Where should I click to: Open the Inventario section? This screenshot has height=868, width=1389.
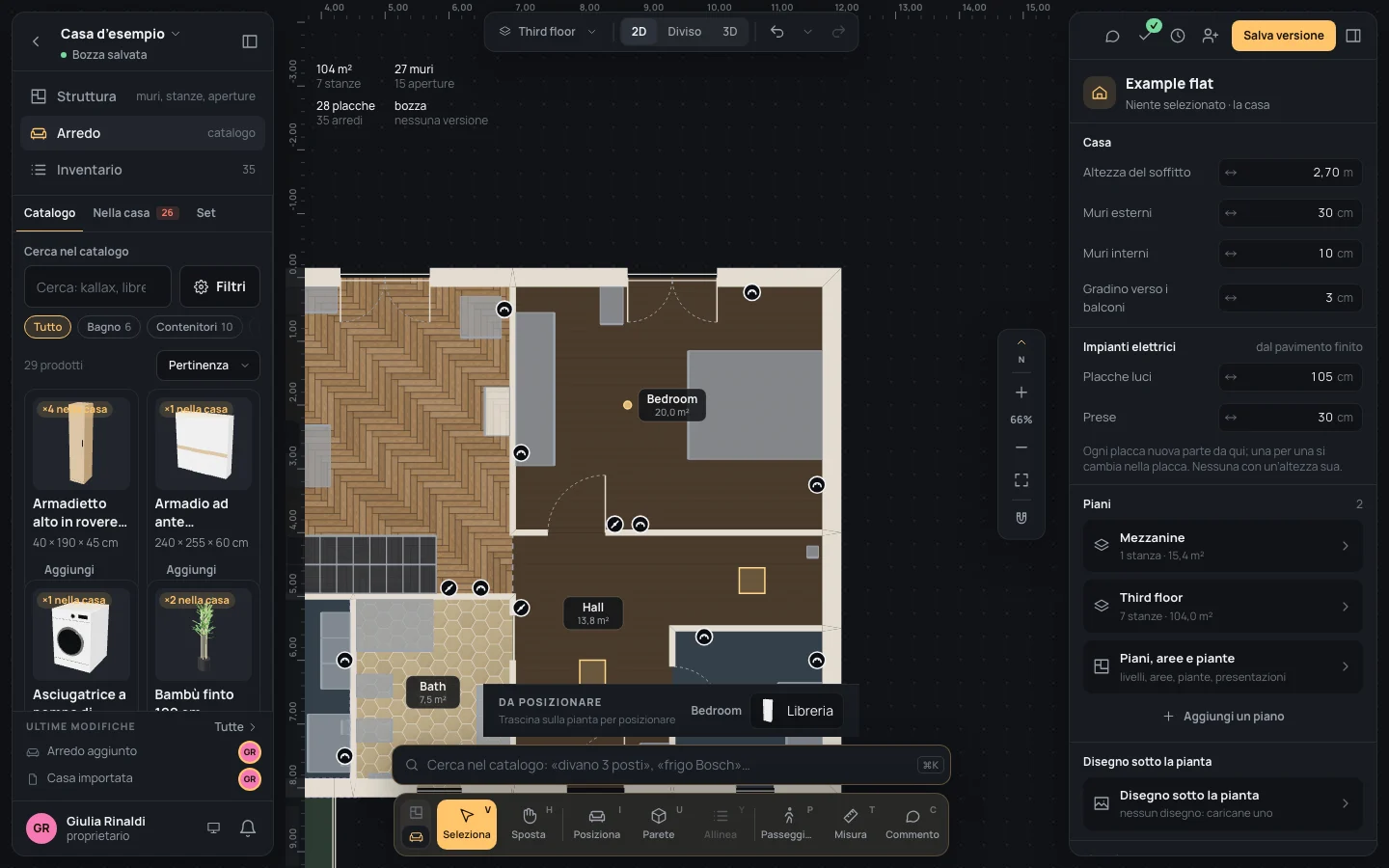143,170
